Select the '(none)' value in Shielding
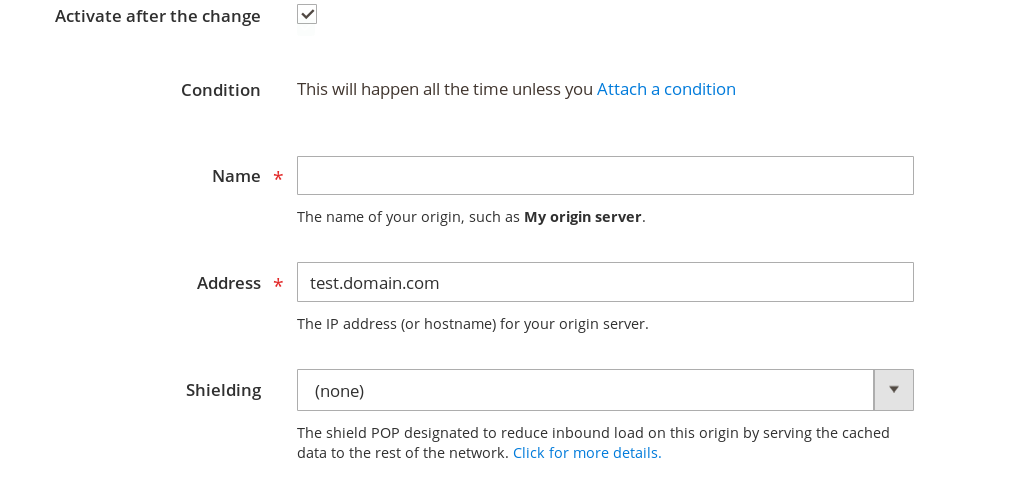Screen dimensions: 1010x483 coord(339,391)
